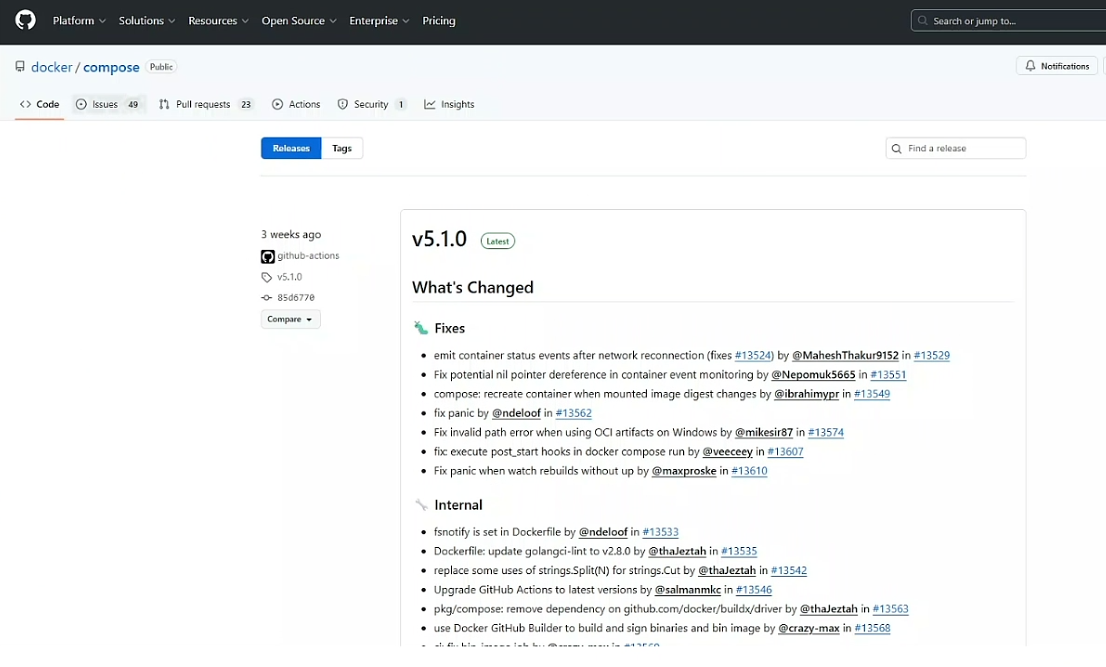
Task: Click the repository icon beside docker
Action: 20,66
